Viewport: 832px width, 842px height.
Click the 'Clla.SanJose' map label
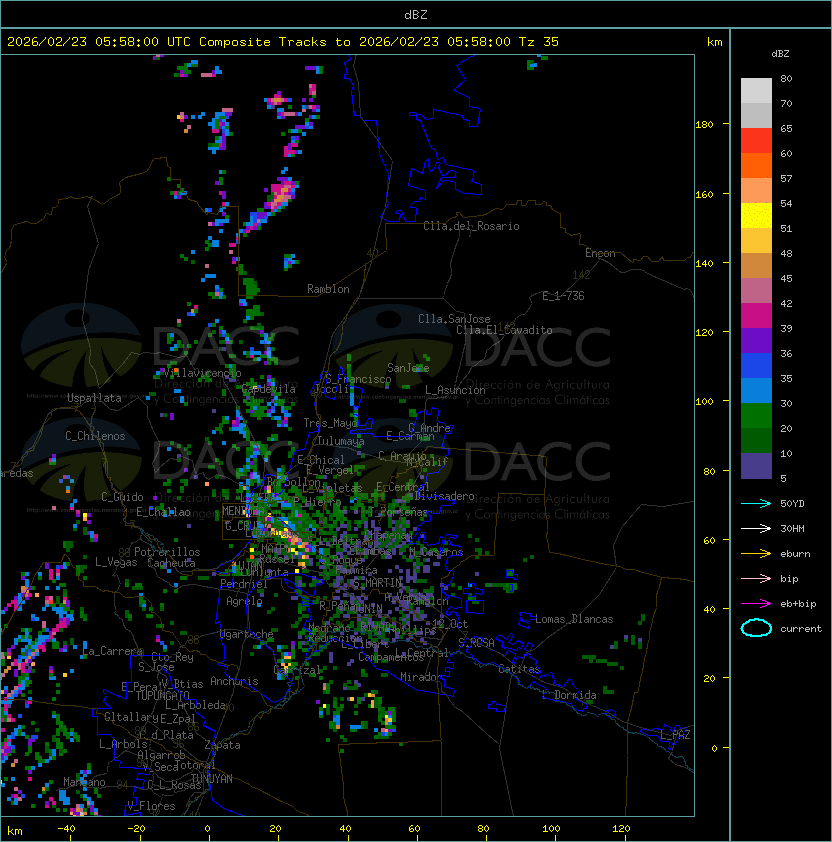(x=454, y=319)
